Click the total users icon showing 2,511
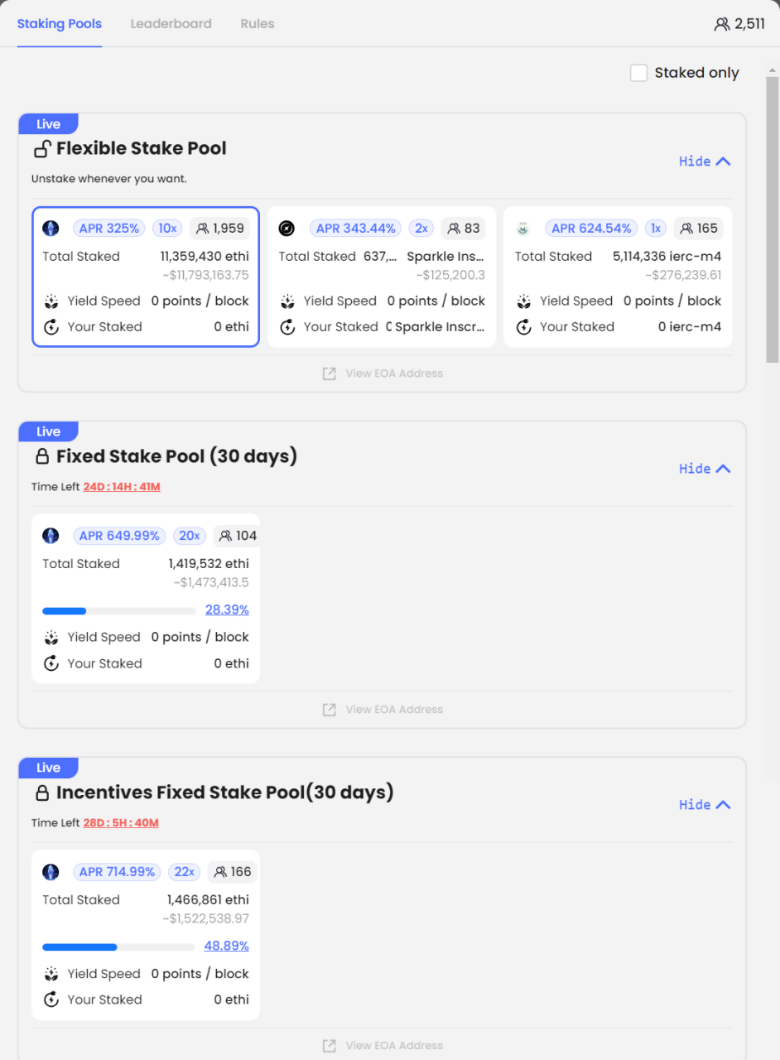Image resolution: width=780 pixels, height=1060 pixels. click(x=721, y=24)
